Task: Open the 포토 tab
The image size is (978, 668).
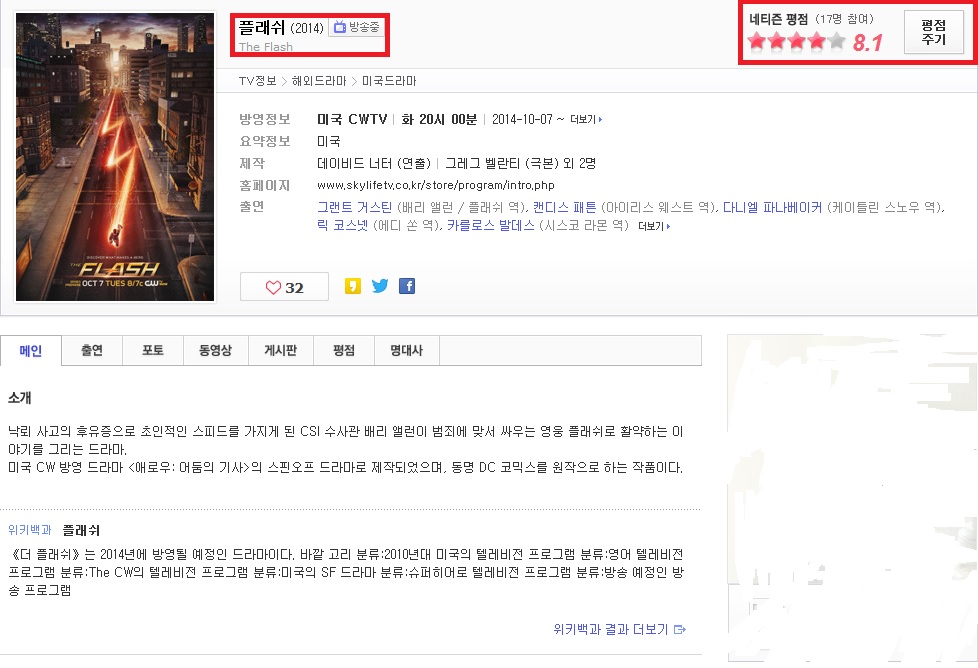Action: click(x=153, y=351)
